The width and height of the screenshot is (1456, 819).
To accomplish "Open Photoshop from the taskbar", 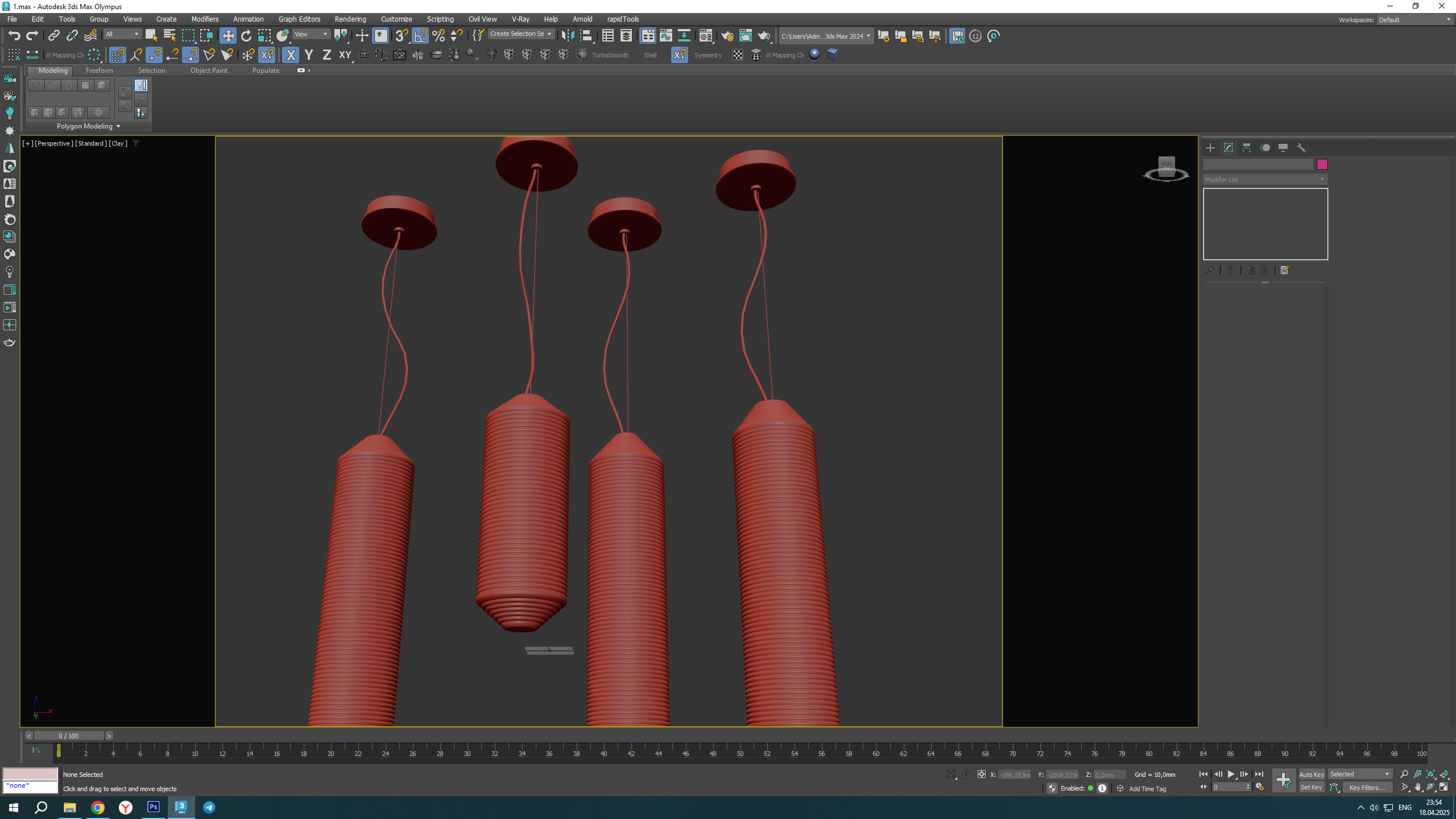I will tap(153, 807).
